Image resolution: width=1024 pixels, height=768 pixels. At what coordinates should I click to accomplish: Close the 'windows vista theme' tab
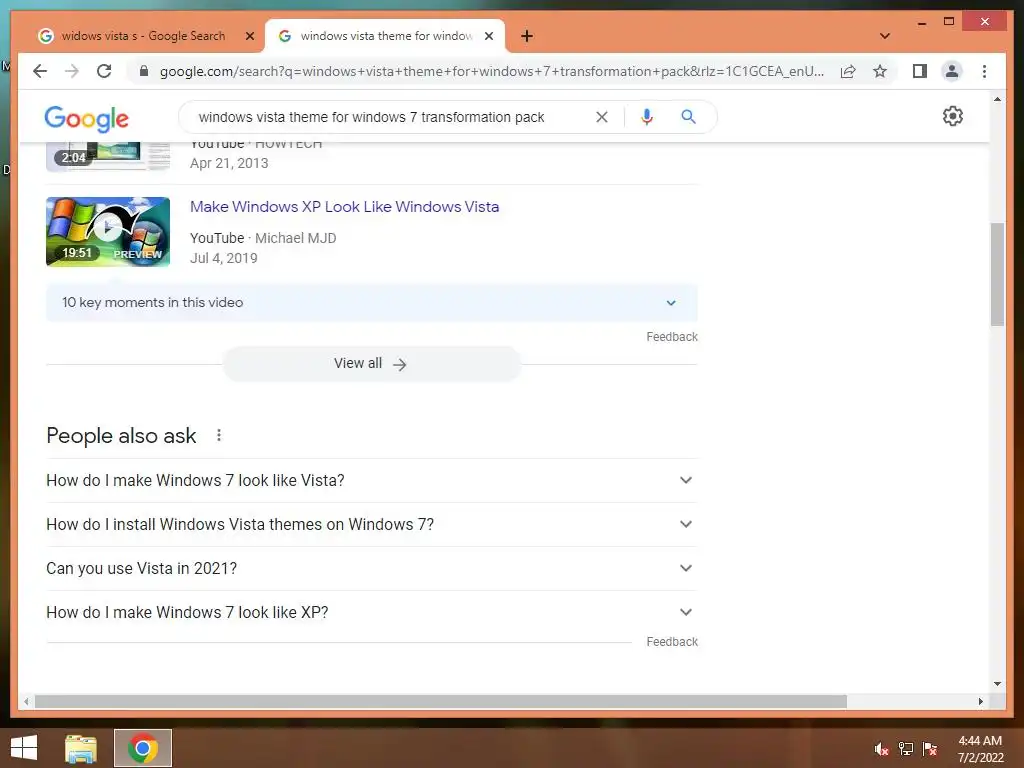click(488, 36)
